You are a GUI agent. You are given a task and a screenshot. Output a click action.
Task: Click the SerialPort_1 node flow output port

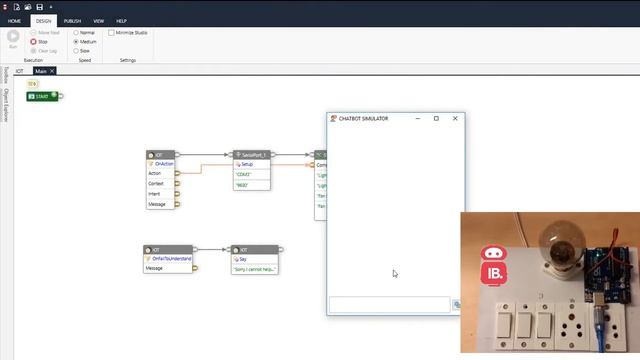point(273,155)
